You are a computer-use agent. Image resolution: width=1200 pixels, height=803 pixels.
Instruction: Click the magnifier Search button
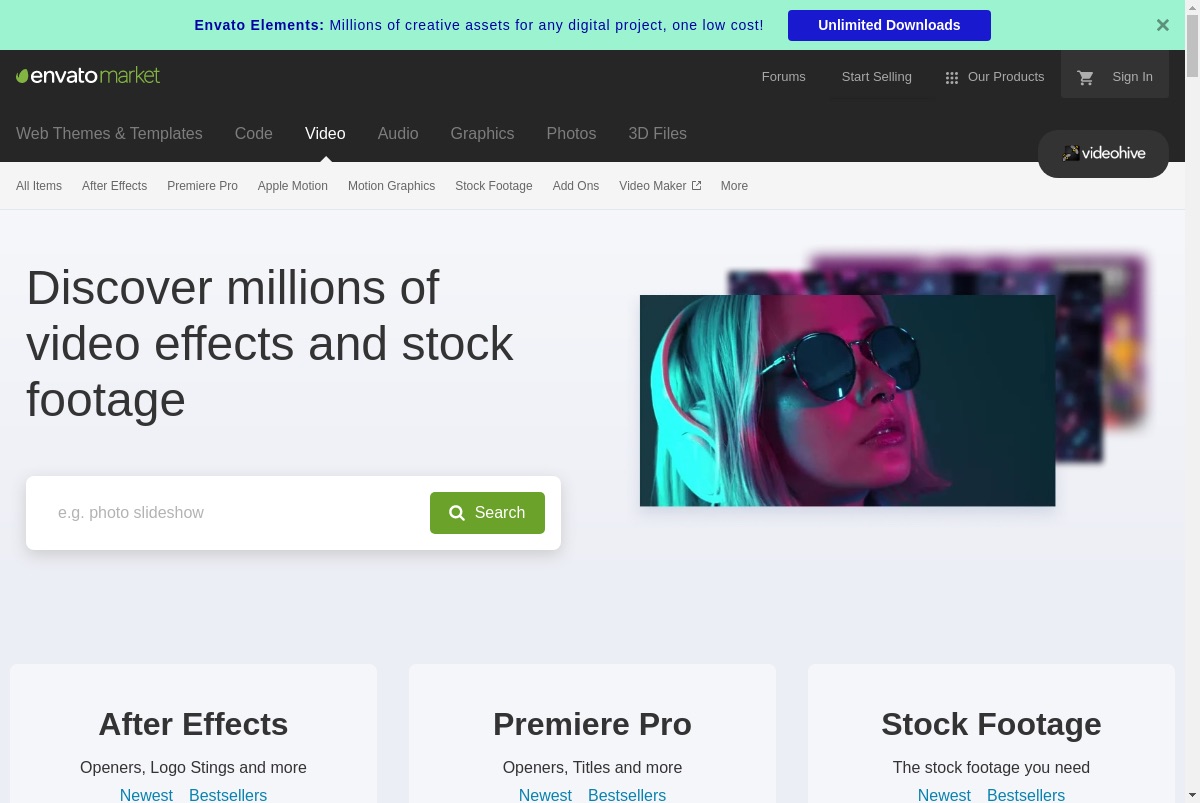[x=487, y=513]
